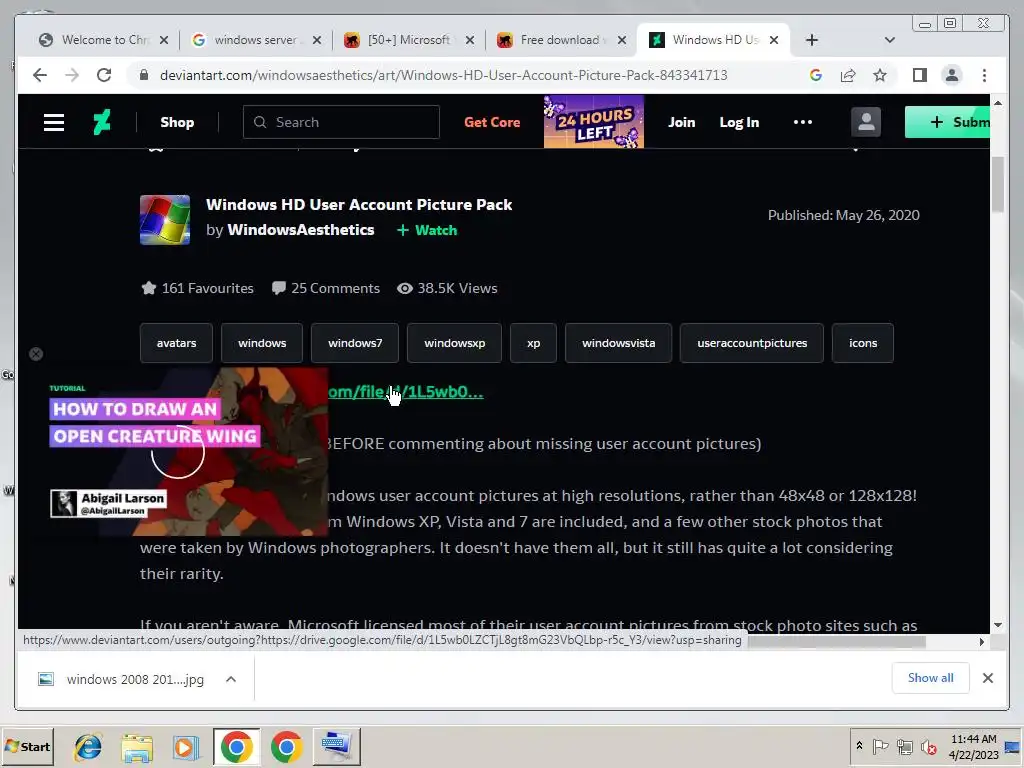This screenshot has height=768, width=1024.
Task: Open WindowsAesthetics author profile link
Action: 300,230
